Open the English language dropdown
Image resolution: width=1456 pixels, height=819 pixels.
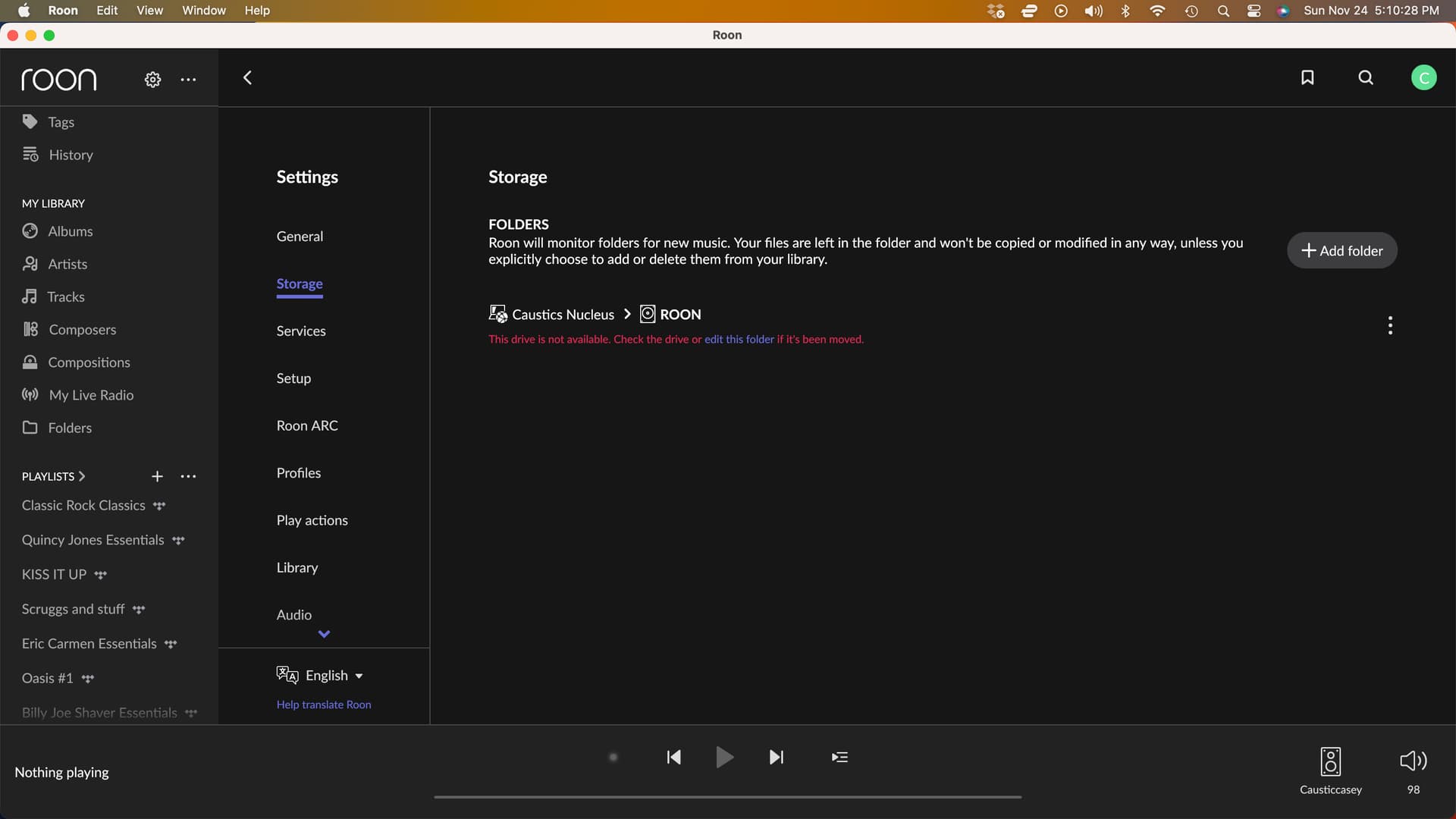tap(320, 675)
